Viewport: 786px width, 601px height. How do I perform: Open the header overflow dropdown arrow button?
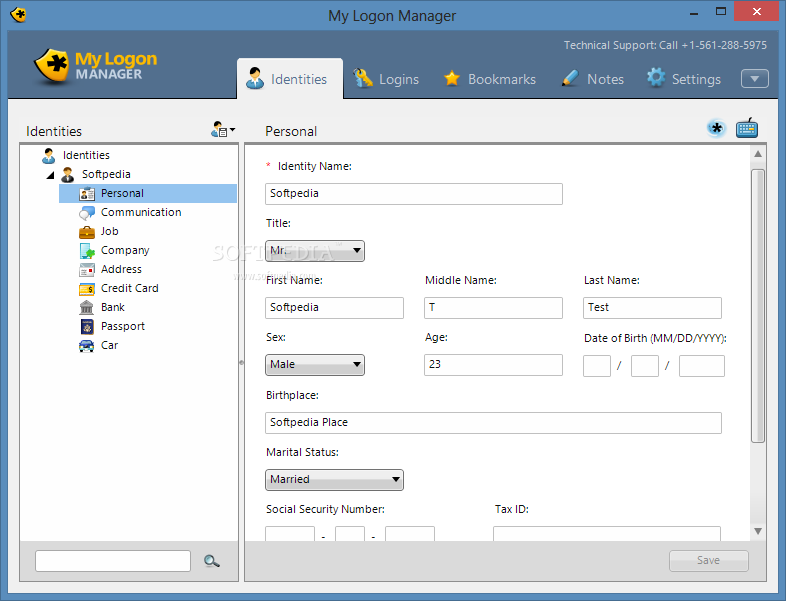(x=754, y=79)
